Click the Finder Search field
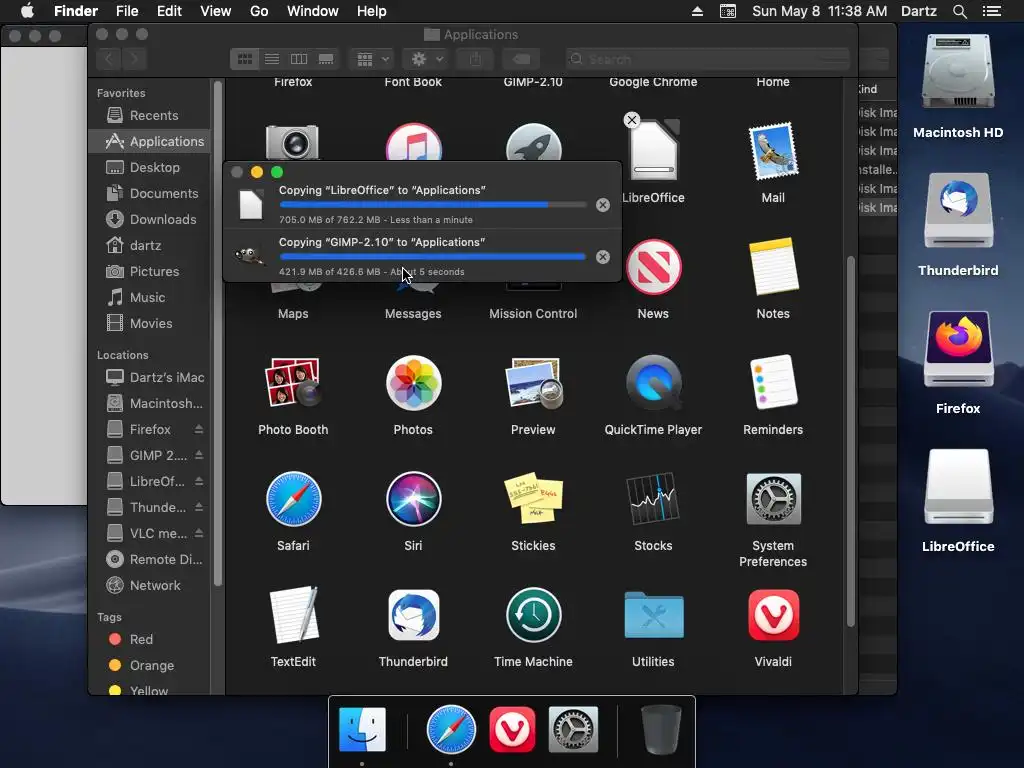Screen dimensions: 1024x768 (x=708, y=59)
